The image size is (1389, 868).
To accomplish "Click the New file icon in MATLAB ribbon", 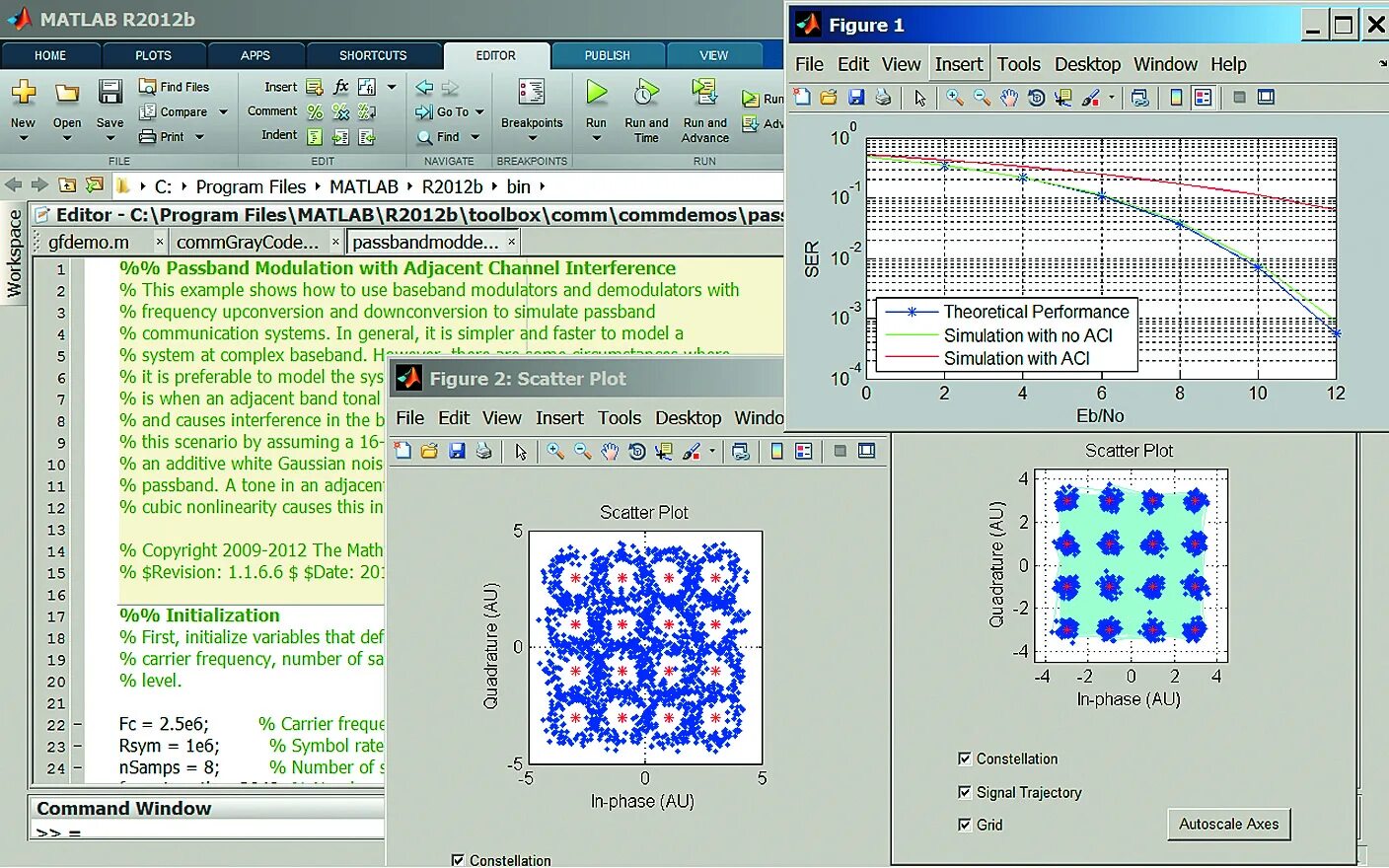I will pos(24,93).
